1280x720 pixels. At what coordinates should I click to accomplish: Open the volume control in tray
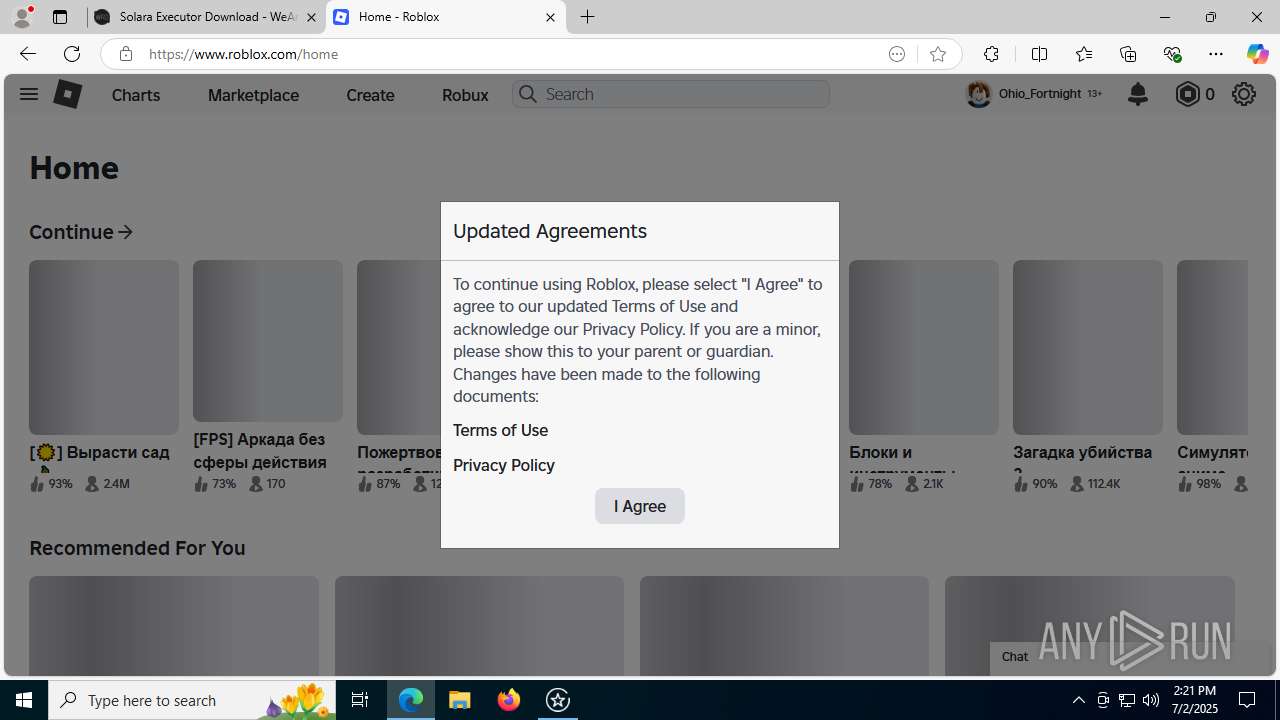pos(1151,700)
